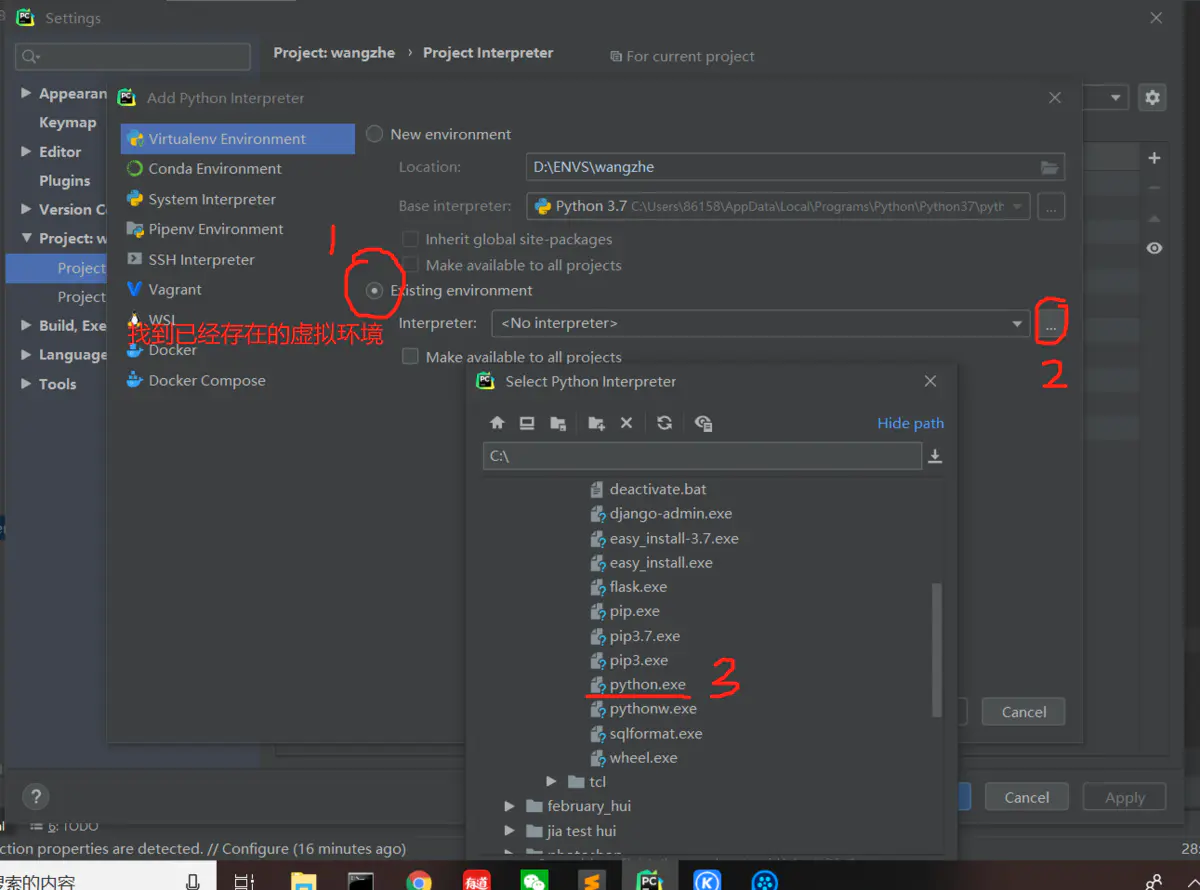Viewport: 1200px width, 890px height.
Task: Open Sublime Text from the taskbar
Action: (592, 881)
